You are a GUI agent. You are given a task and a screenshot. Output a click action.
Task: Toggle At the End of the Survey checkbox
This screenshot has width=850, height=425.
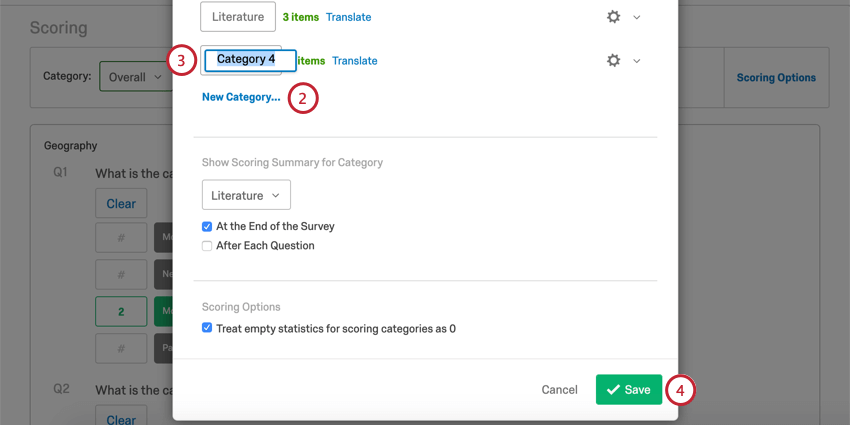(x=207, y=227)
